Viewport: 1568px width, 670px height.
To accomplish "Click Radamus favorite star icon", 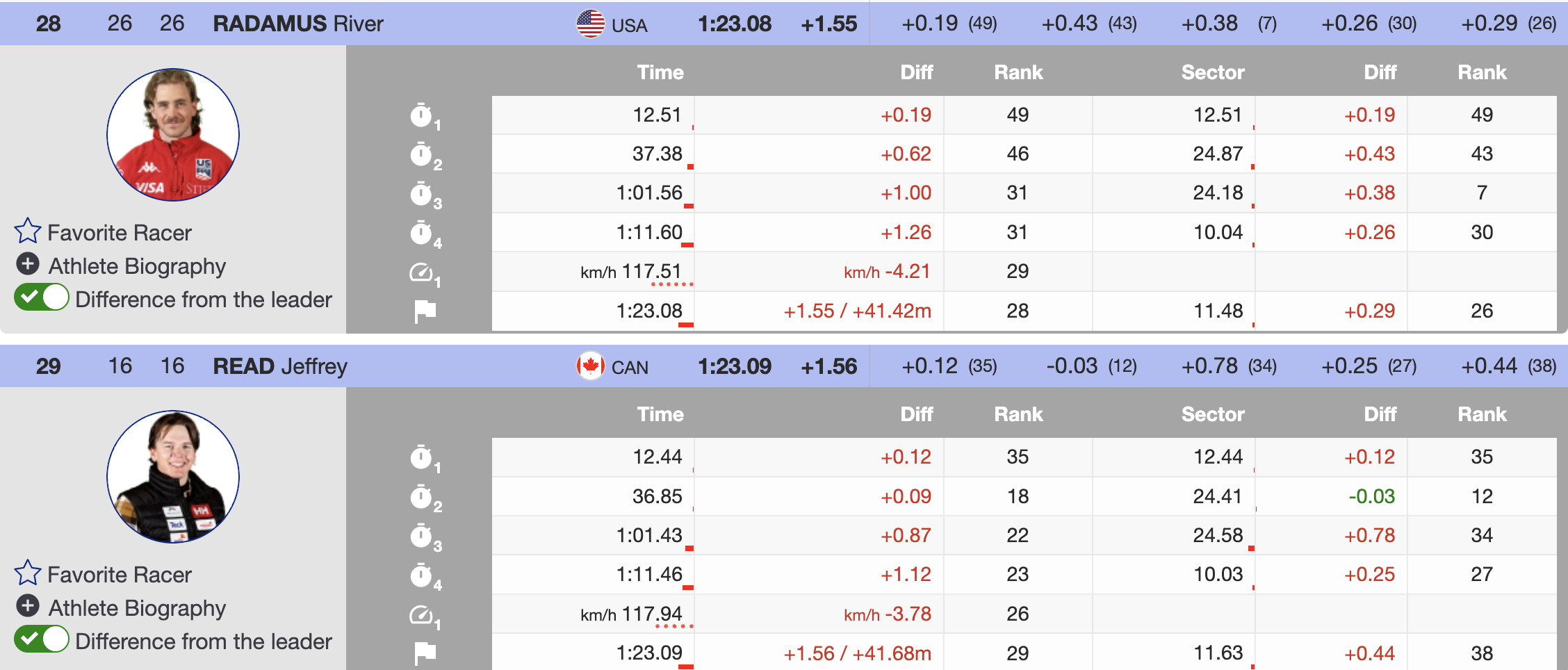I will 28,231.
